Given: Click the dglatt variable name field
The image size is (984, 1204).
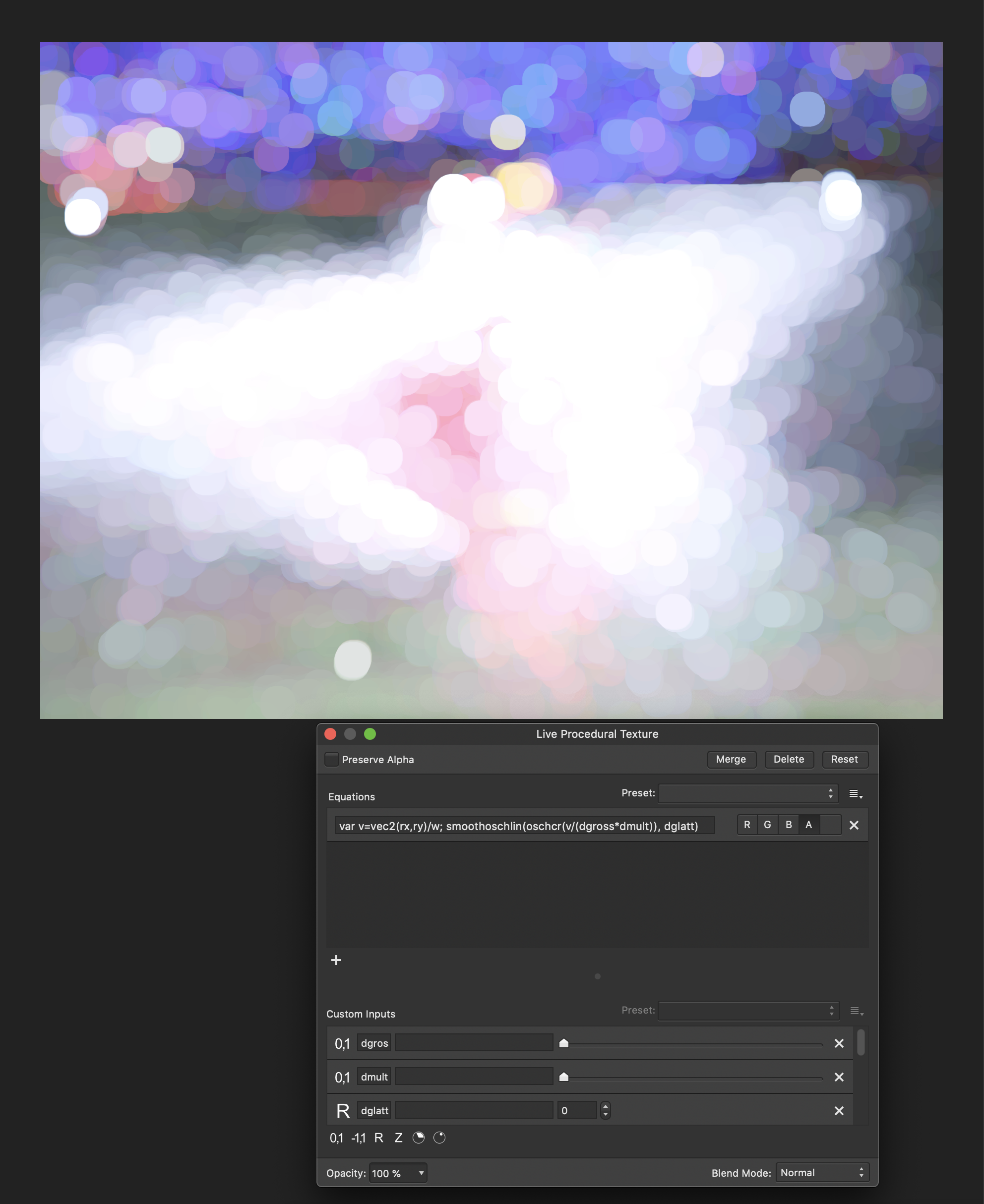Looking at the screenshot, I should pos(374,1110).
